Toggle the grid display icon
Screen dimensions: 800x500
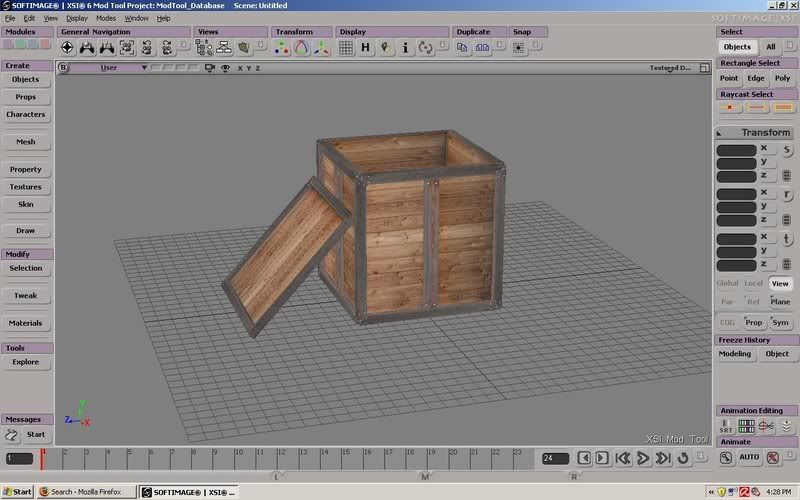[345, 48]
